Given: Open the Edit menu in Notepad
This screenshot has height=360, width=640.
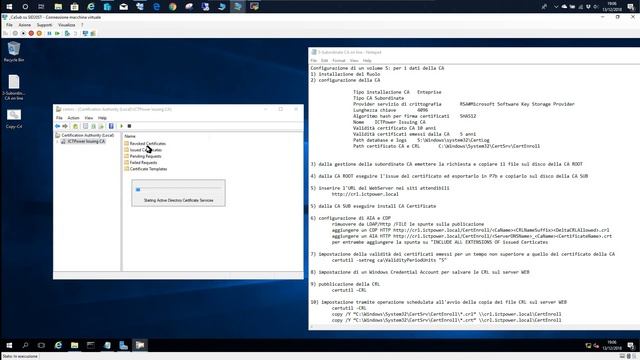Looking at the screenshot, I should click(324, 61).
